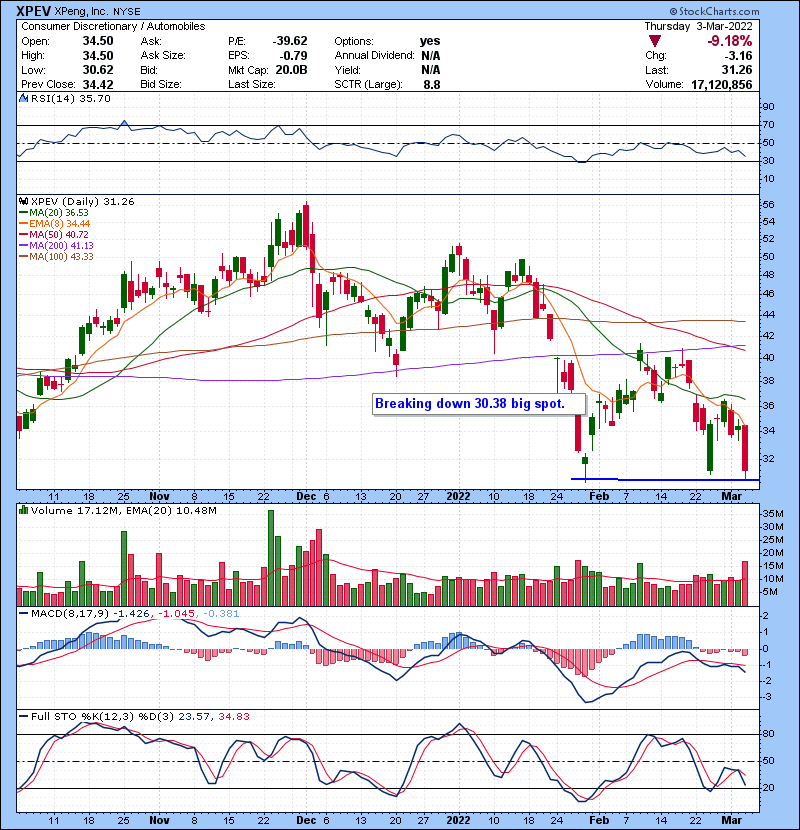Screen dimensions: 800x830
Task: Click the candlestick icon beside XPEV (Daily)
Action: point(23,202)
